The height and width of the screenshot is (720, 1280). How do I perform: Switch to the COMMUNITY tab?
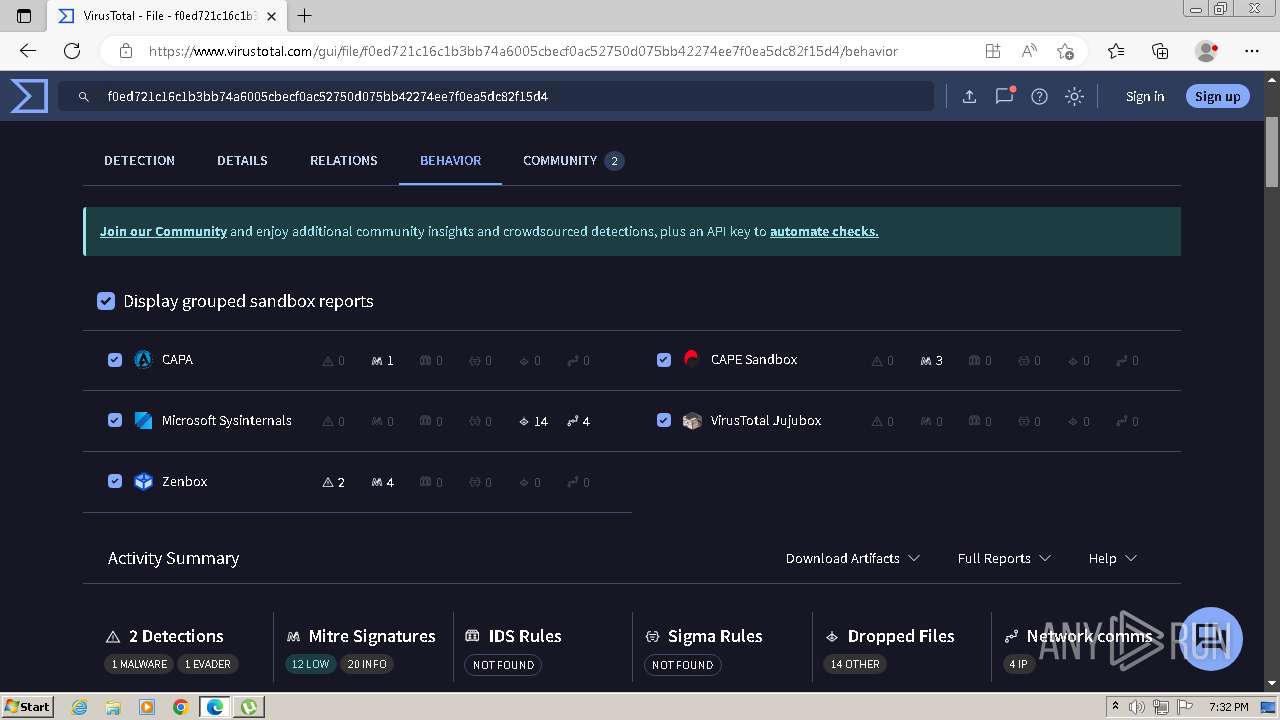[x=573, y=160]
